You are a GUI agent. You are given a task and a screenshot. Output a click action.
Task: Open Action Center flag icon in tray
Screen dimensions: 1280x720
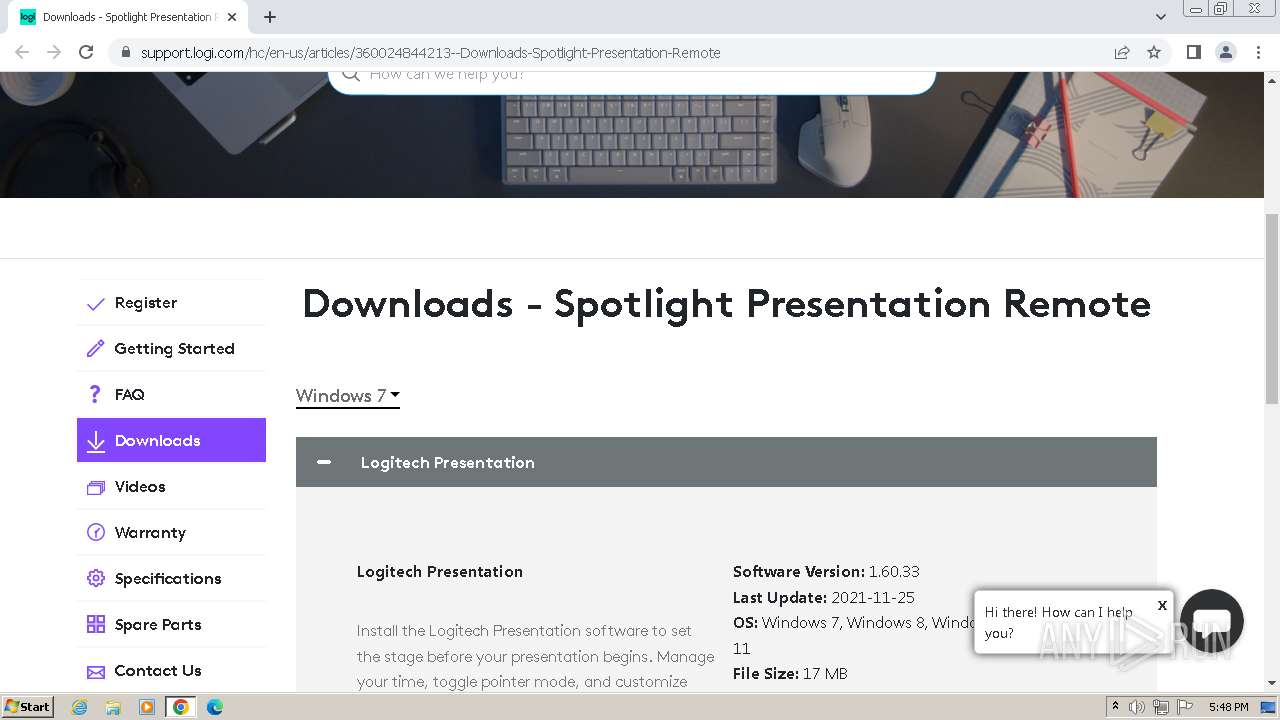pyautogui.click(x=1184, y=707)
